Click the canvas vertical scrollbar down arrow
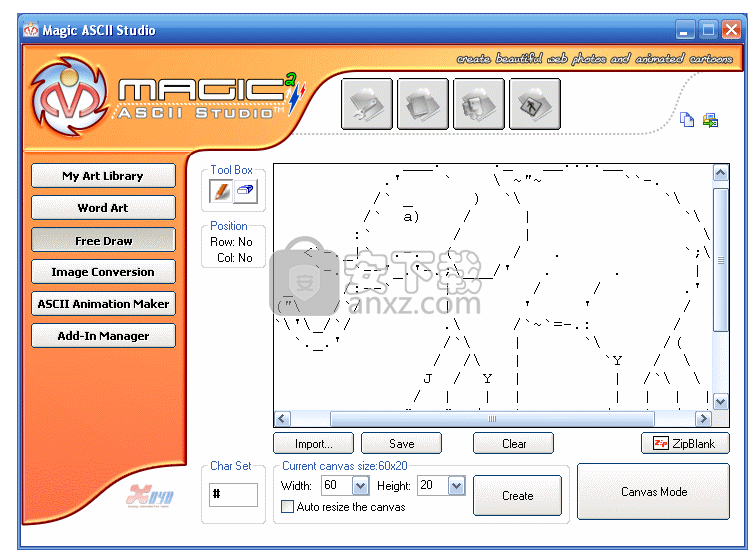754x556 pixels. point(720,401)
